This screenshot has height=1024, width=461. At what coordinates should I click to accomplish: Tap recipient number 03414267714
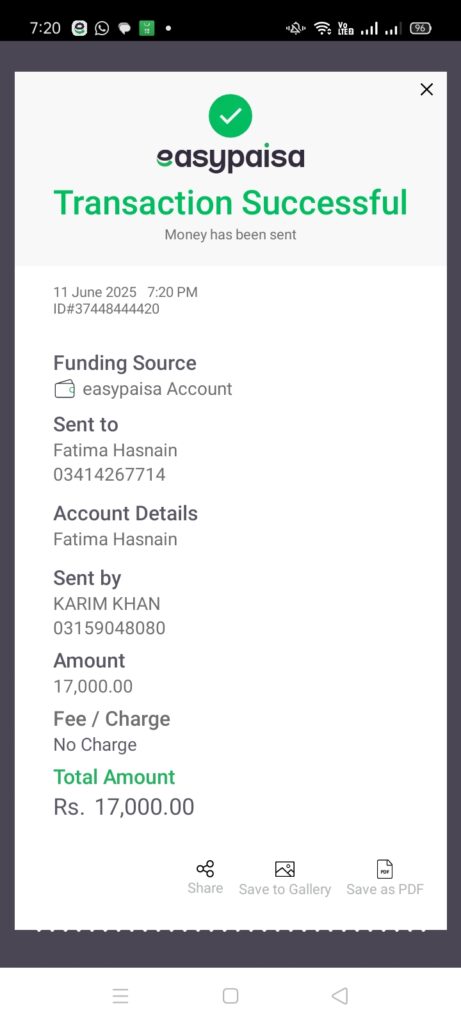tap(109, 474)
